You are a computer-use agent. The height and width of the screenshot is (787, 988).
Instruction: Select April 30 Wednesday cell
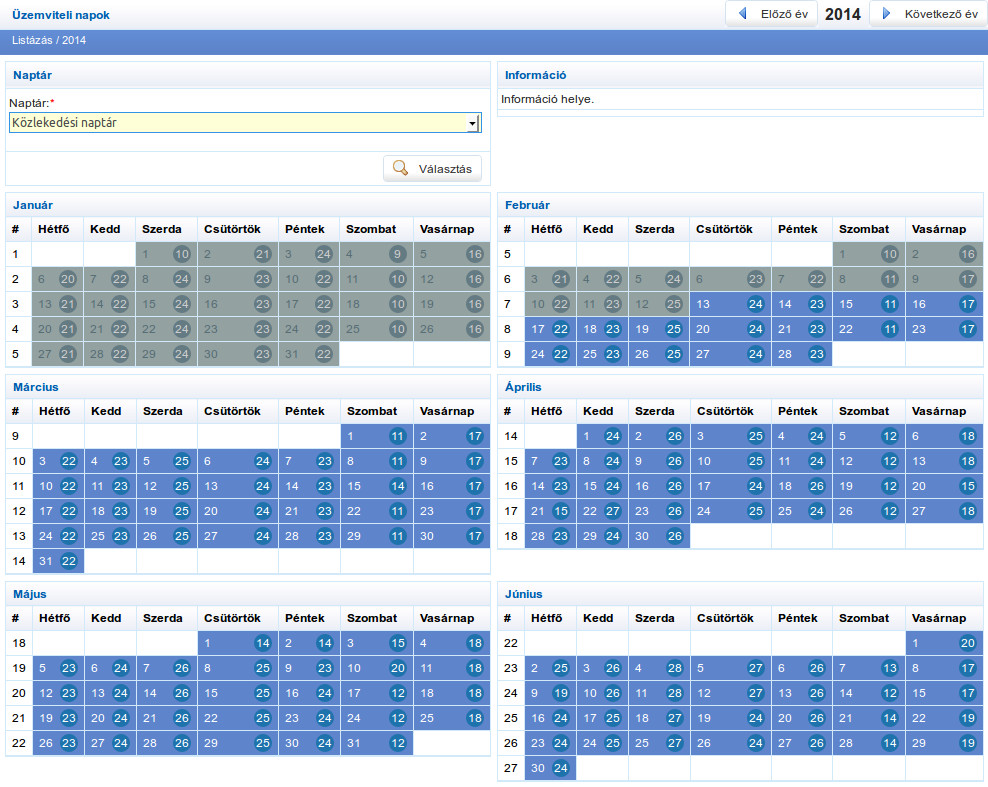pos(659,536)
